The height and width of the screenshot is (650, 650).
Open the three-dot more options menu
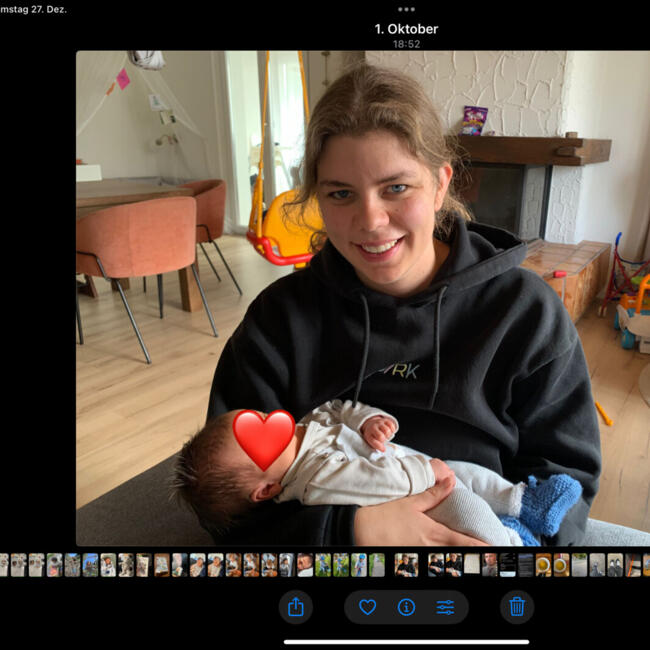tap(406, 9)
